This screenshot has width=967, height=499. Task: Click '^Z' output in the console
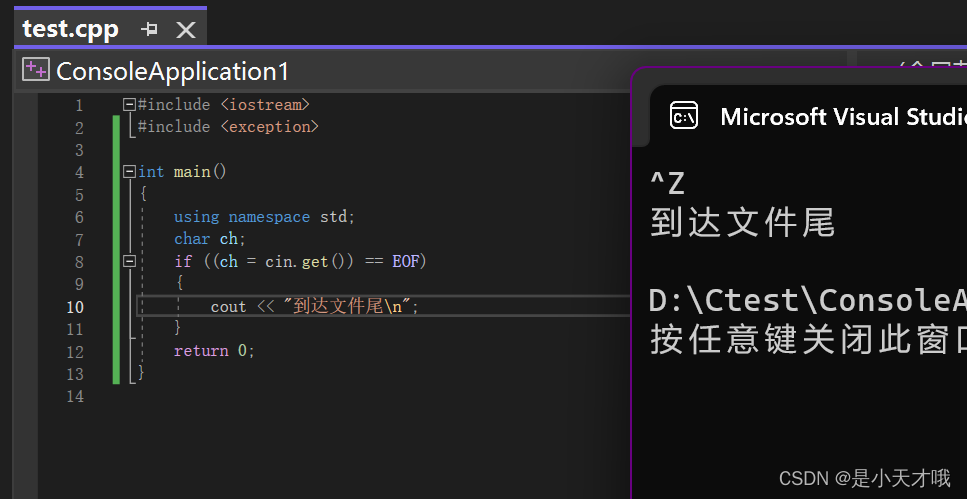tap(667, 183)
